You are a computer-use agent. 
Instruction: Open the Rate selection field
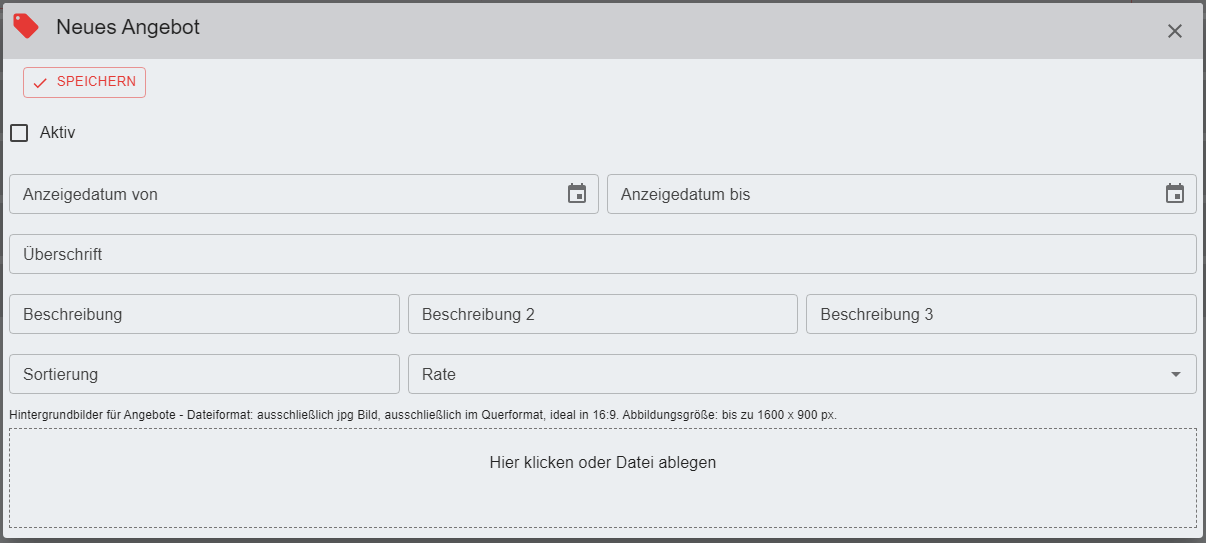(780, 374)
